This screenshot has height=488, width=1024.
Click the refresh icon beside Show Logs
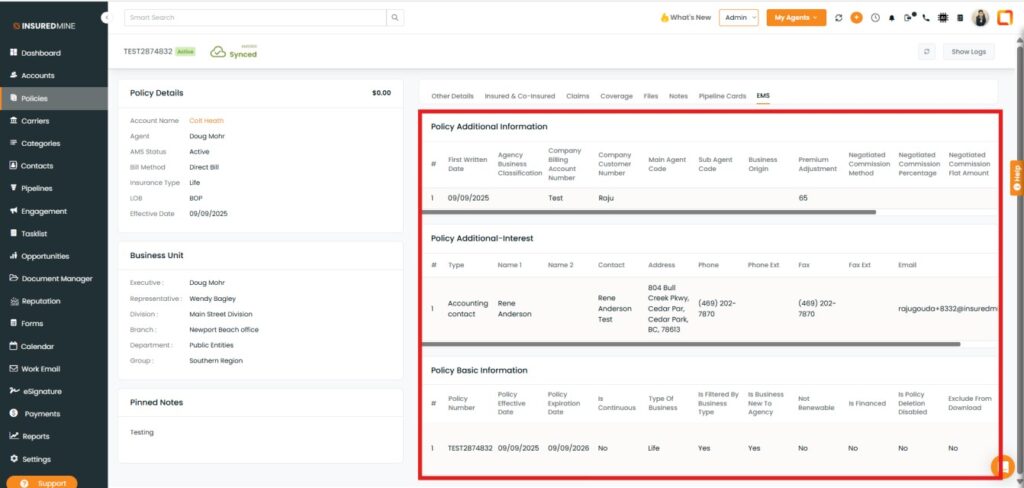927,51
